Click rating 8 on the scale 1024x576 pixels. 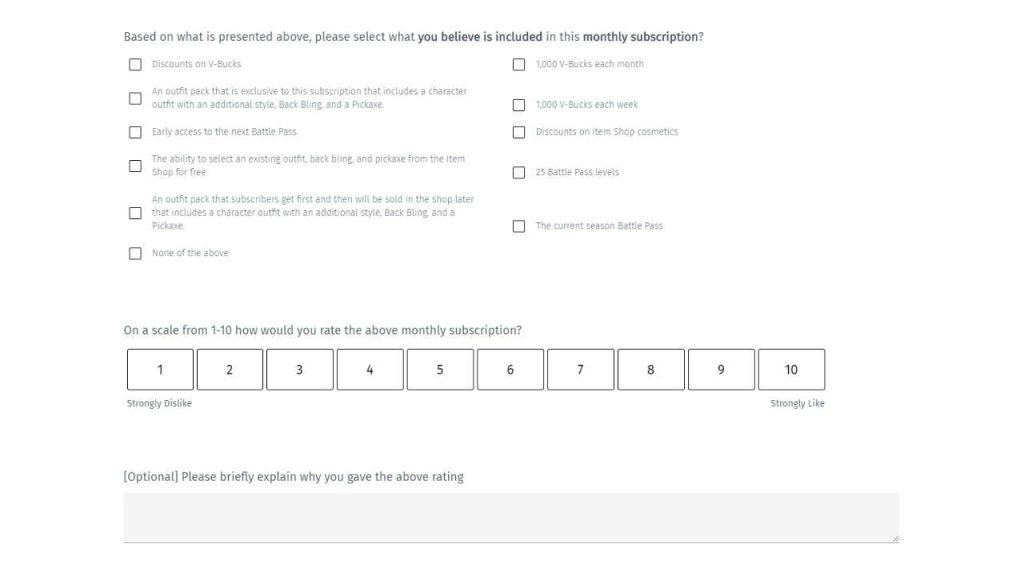click(x=651, y=370)
